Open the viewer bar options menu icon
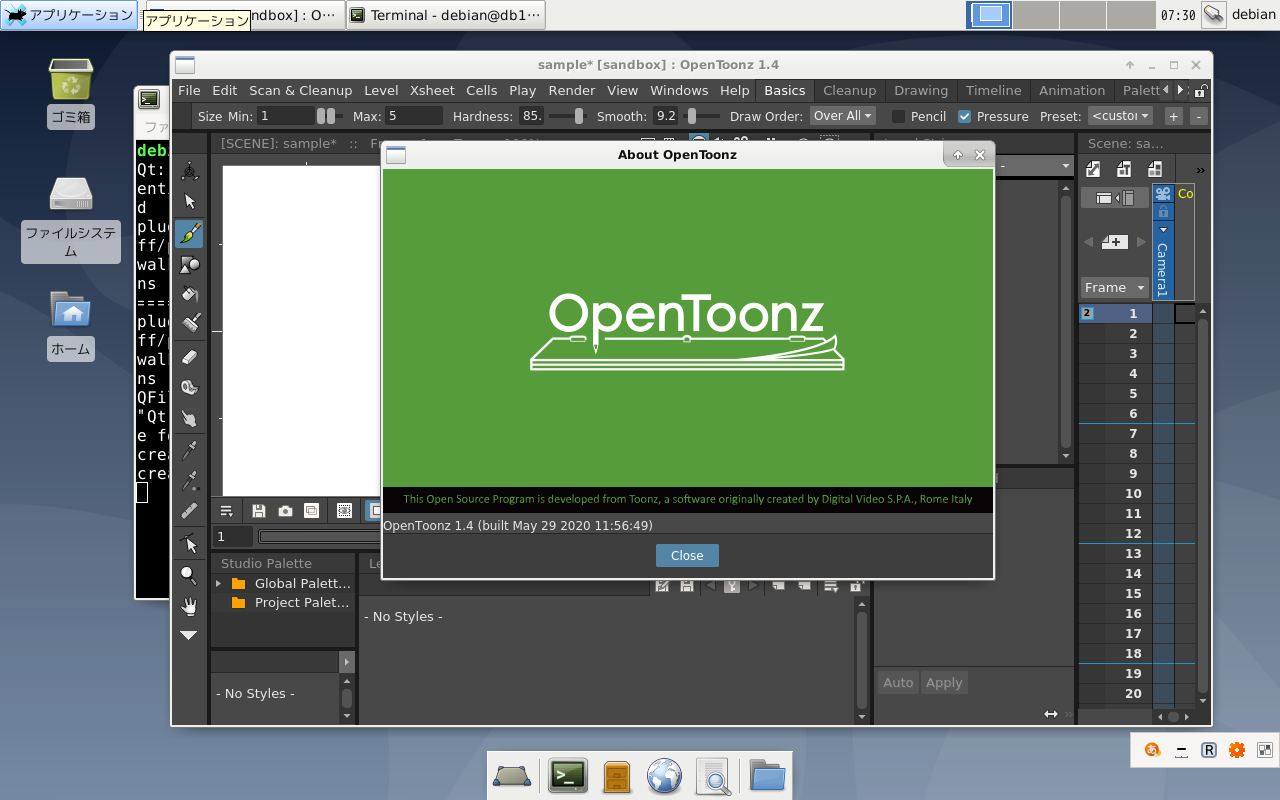The height and width of the screenshot is (800, 1280). (x=226, y=510)
